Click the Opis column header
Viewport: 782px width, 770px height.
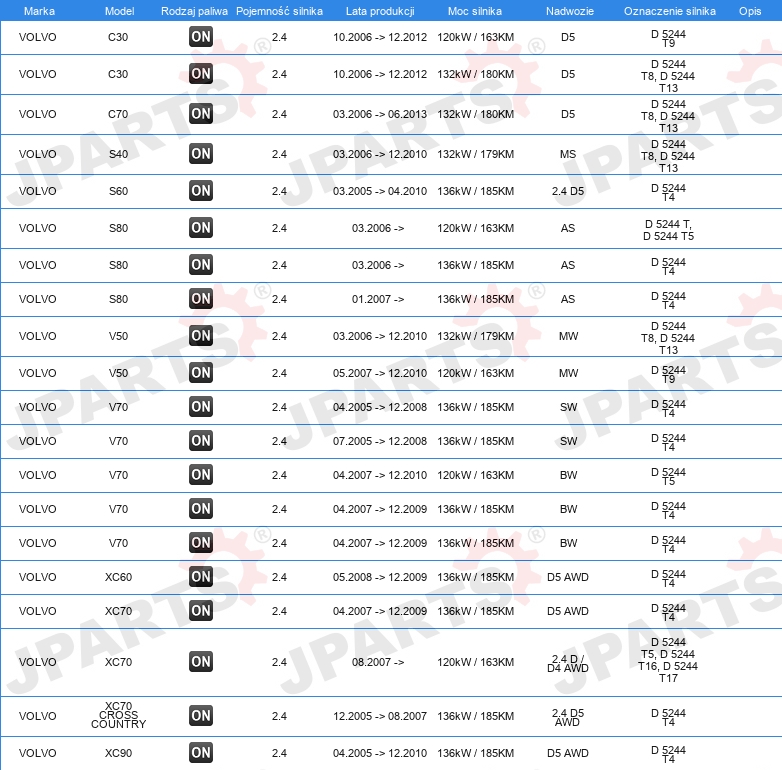point(750,11)
